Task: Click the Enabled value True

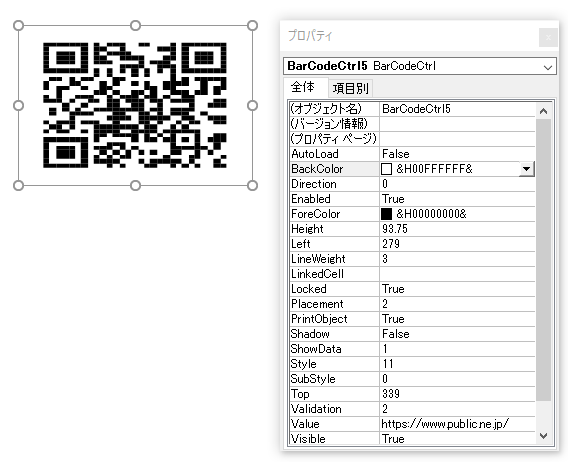Action: pyautogui.click(x=457, y=199)
